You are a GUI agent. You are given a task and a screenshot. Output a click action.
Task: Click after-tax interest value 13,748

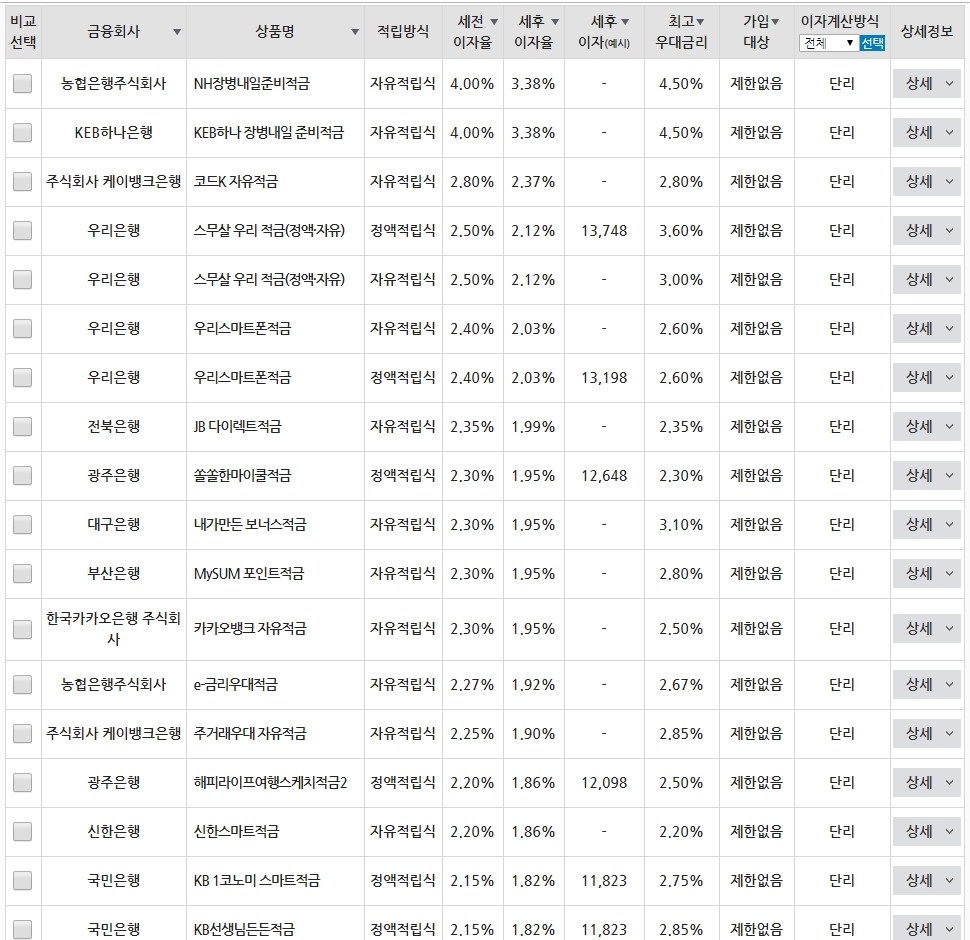[x=604, y=231]
